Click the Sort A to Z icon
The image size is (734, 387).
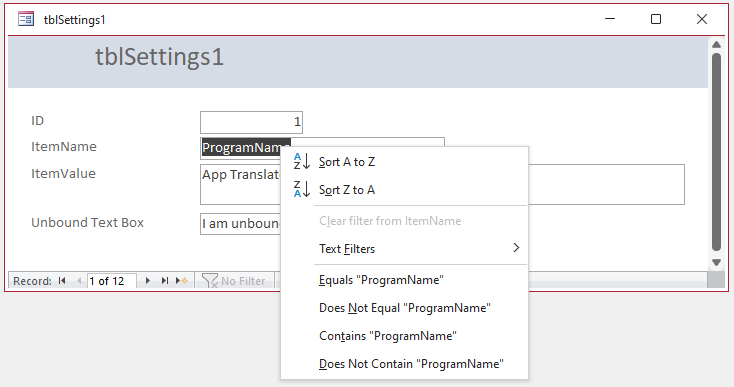click(302, 161)
